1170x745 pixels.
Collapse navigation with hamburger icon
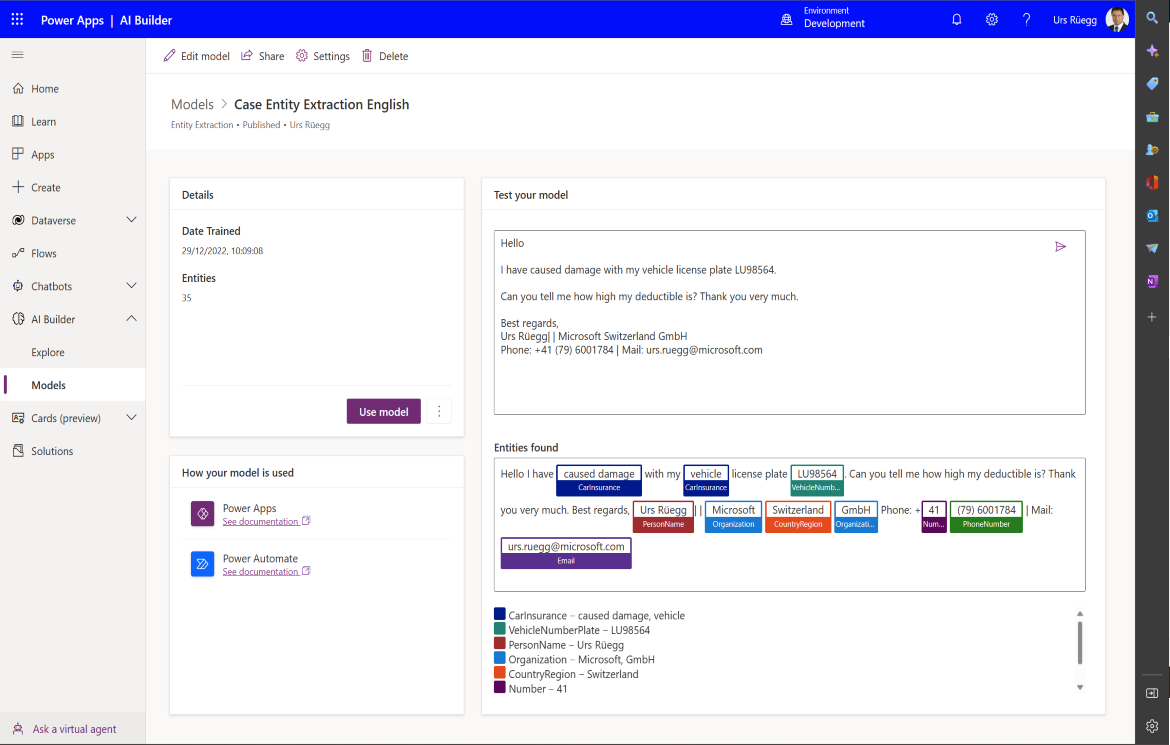[18, 54]
